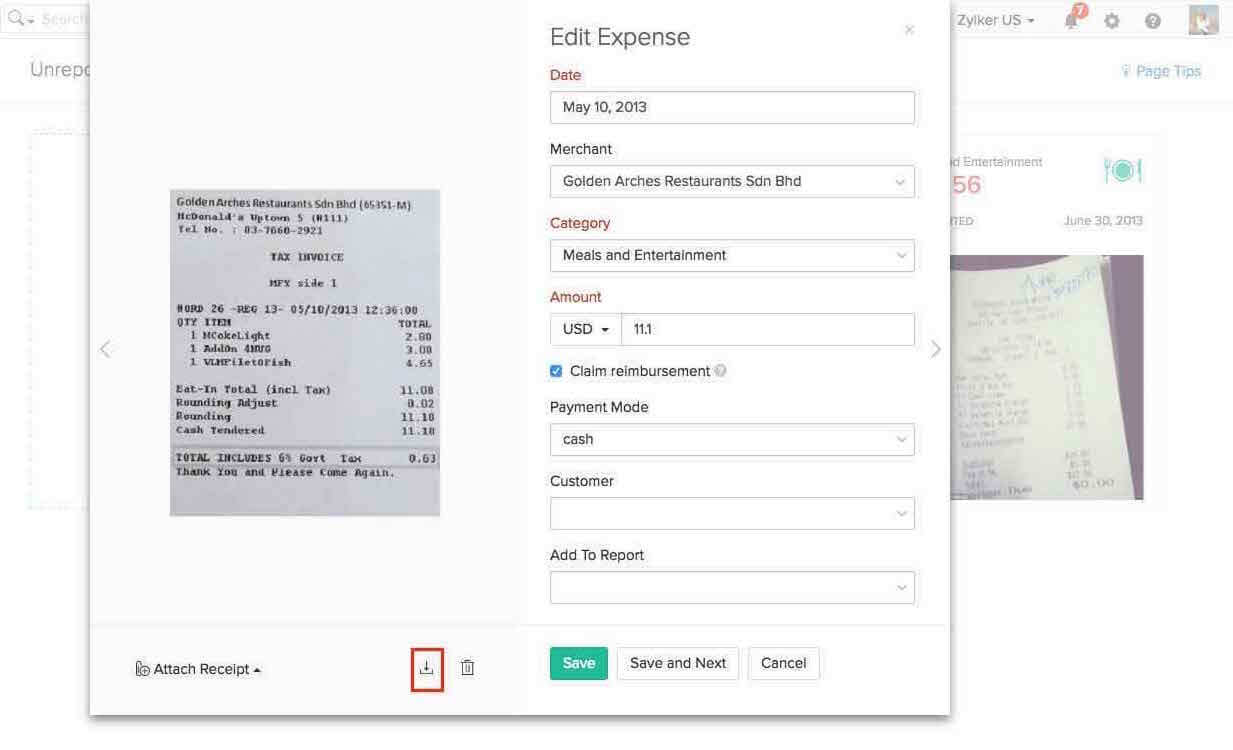Click the Save button
Viewport: 1233px width, 750px height.
(579, 663)
